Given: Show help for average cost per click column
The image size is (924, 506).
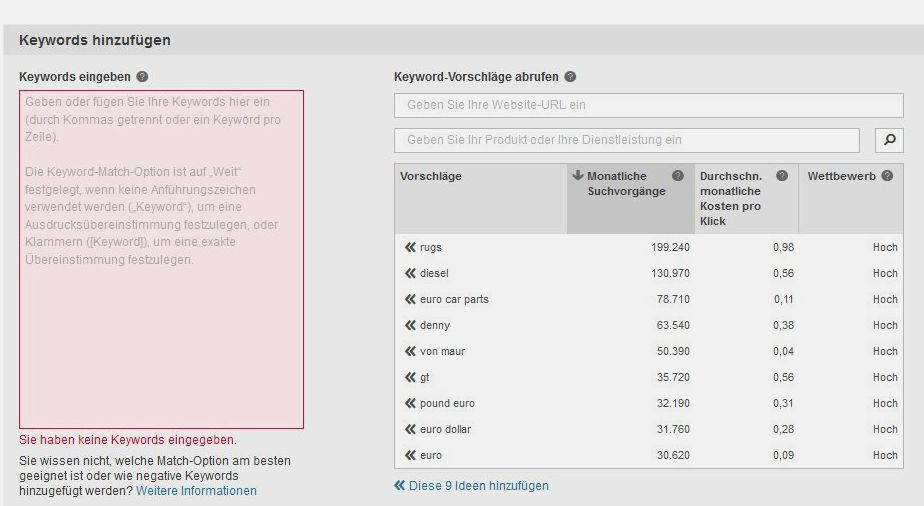Looking at the screenshot, I should pos(782,176).
